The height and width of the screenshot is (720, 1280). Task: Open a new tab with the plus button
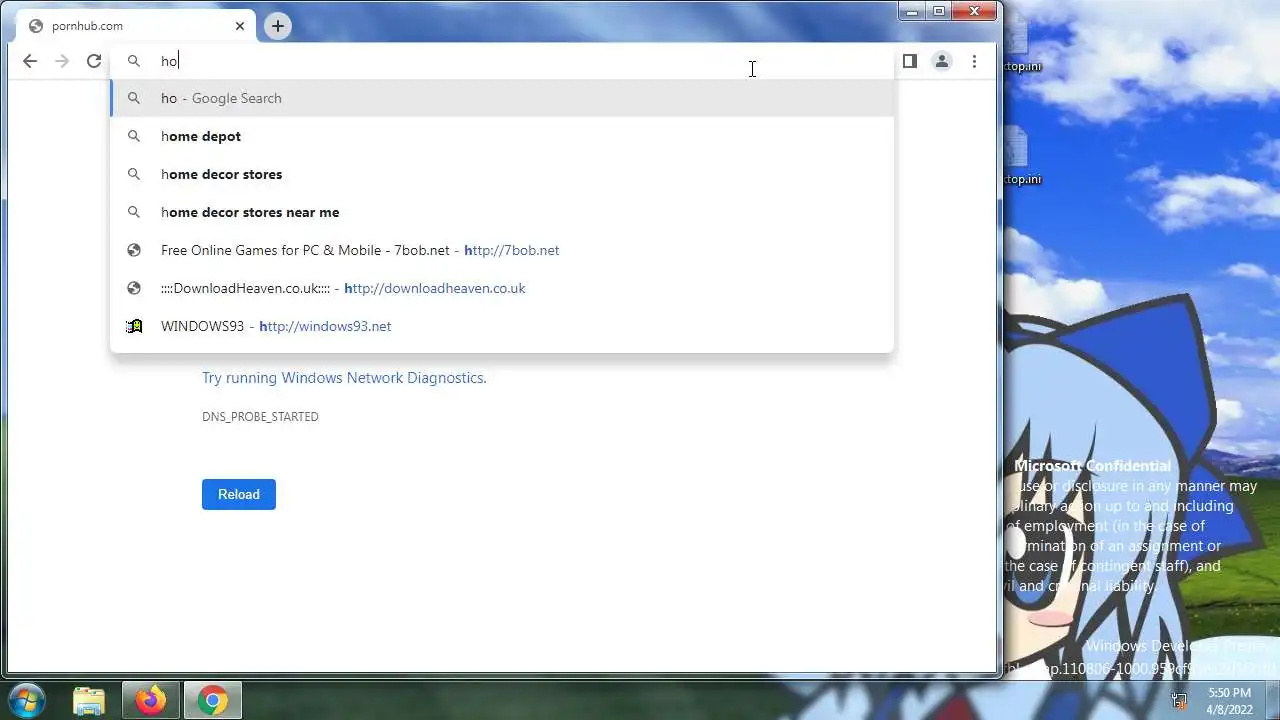click(x=278, y=26)
